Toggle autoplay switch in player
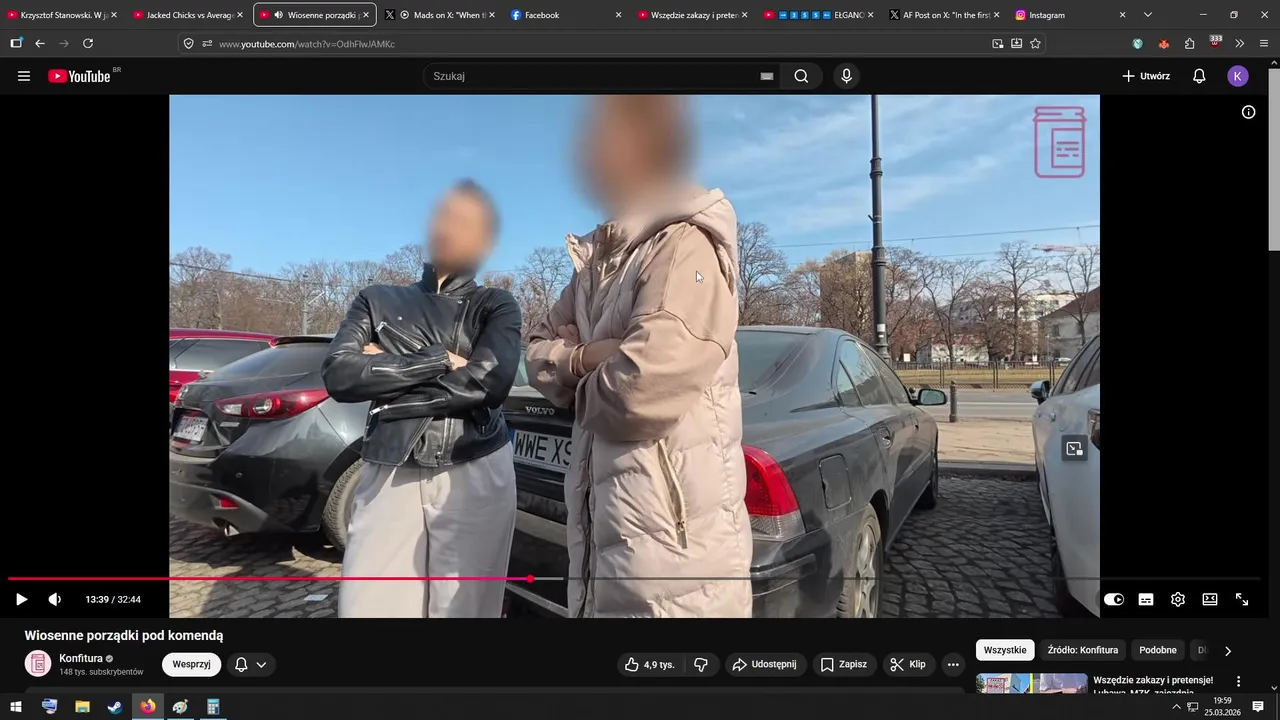Screen dimensions: 1280x720 pyautogui.click(x=1114, y=599)
